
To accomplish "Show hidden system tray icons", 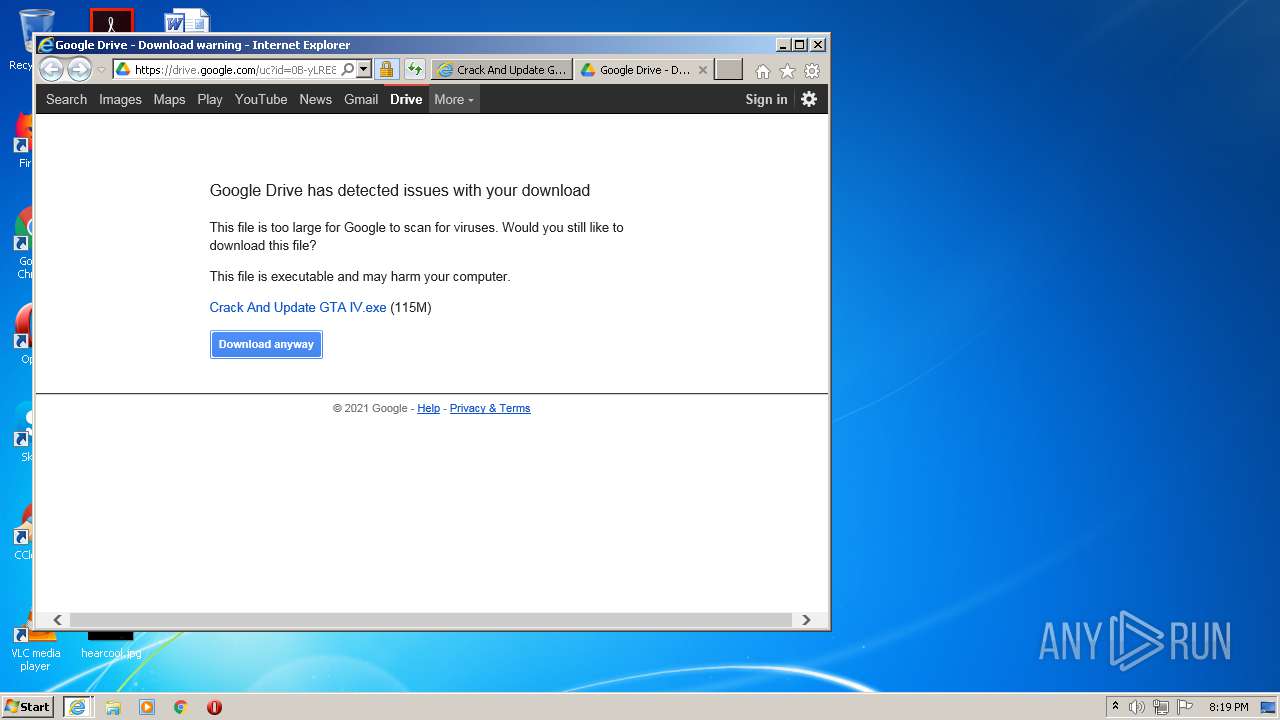I will (1115, 707).
